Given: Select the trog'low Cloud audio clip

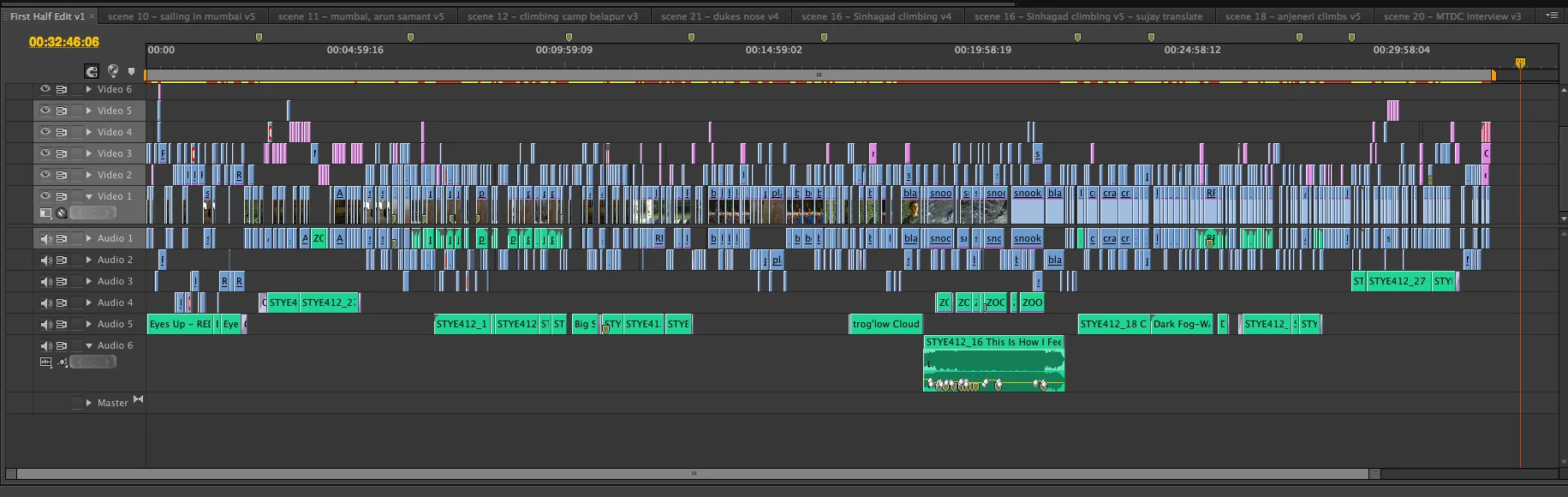Looking at the screenshot, I should (x=885, y=324).
